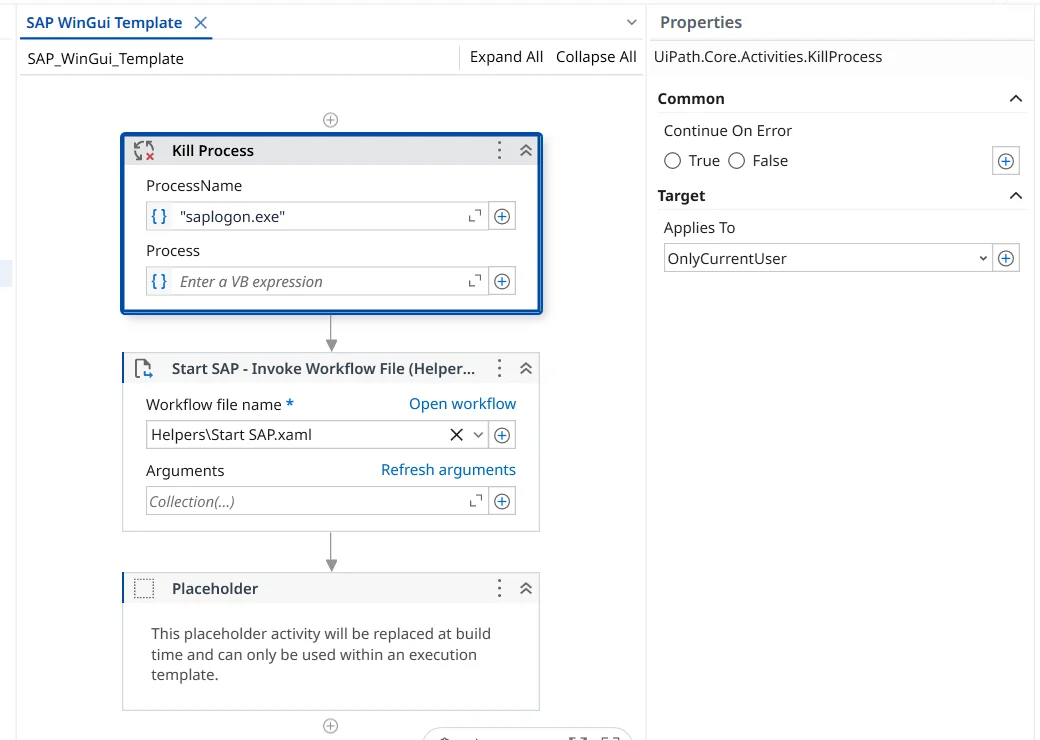Click the Placeholder title text
This screenshot has width=1040, height=740.
click(215, 588)
